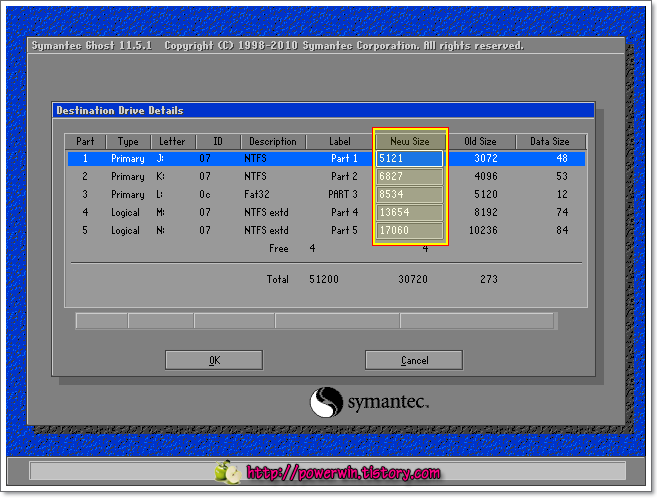Screen dimensions: 658x498
Task: Click old size value '8192'
Action: coord(486,212)
